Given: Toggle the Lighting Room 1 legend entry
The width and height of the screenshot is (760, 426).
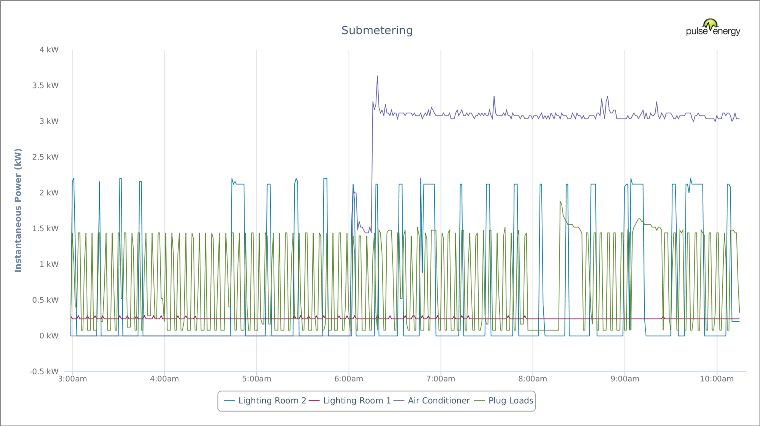Looking at the screenshot, I should pyautogui.click(x=350, y=400).
